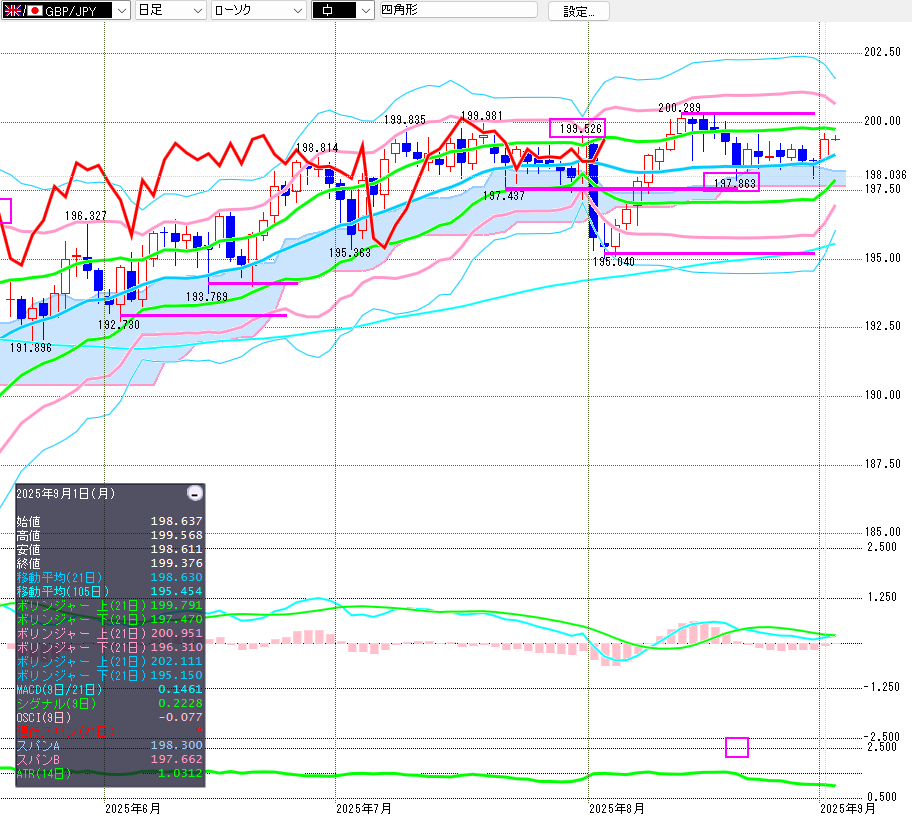
Task: Click the 200.289 high price label
Action: 679,108
